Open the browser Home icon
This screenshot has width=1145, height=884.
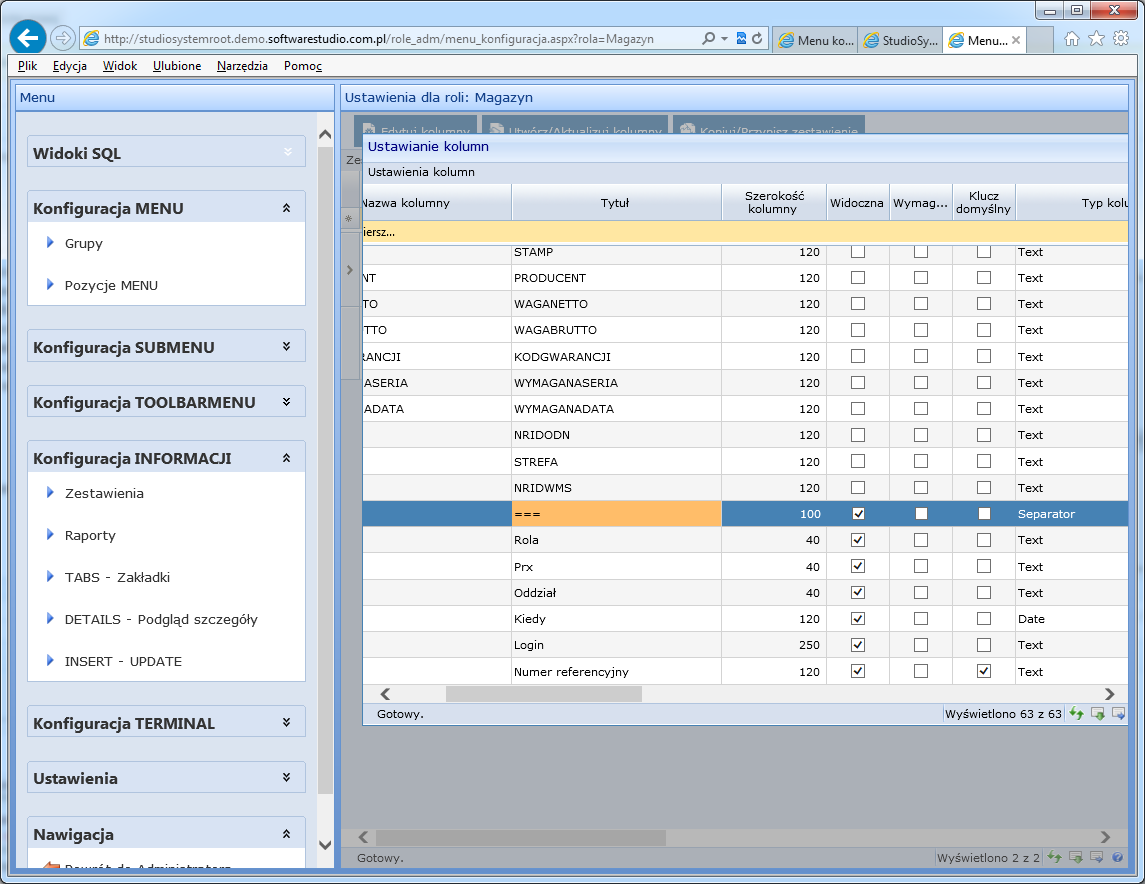point(1071,39)
